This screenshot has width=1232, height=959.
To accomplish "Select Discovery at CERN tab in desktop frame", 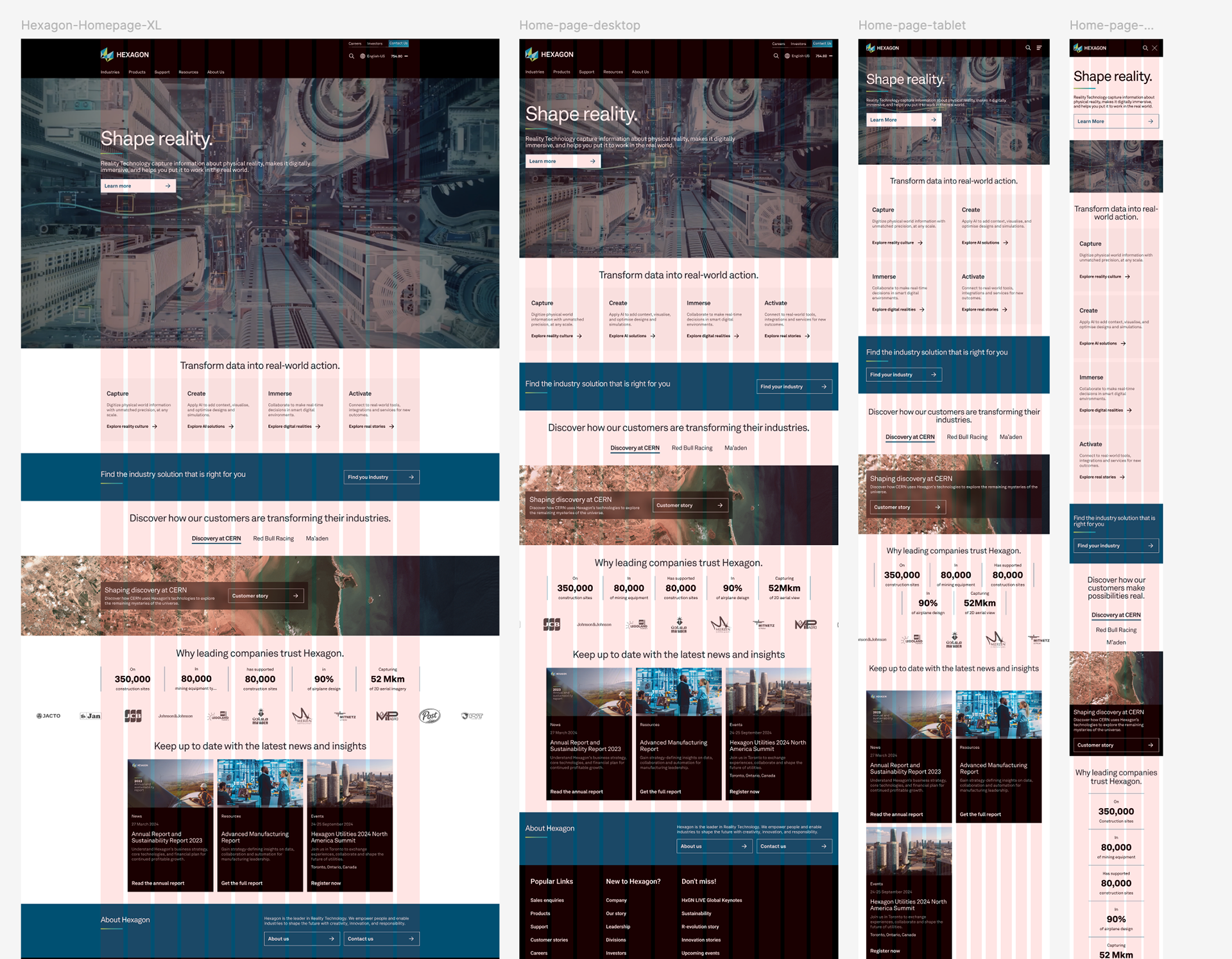I will [x=635, y=448].
